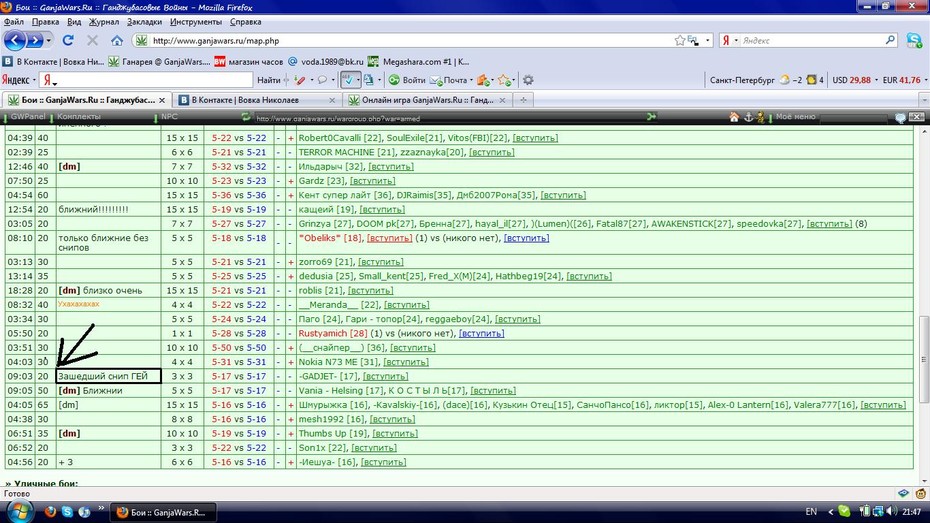Go to the browser home page icon
This screenshot has width=930, height=523.
117,40
